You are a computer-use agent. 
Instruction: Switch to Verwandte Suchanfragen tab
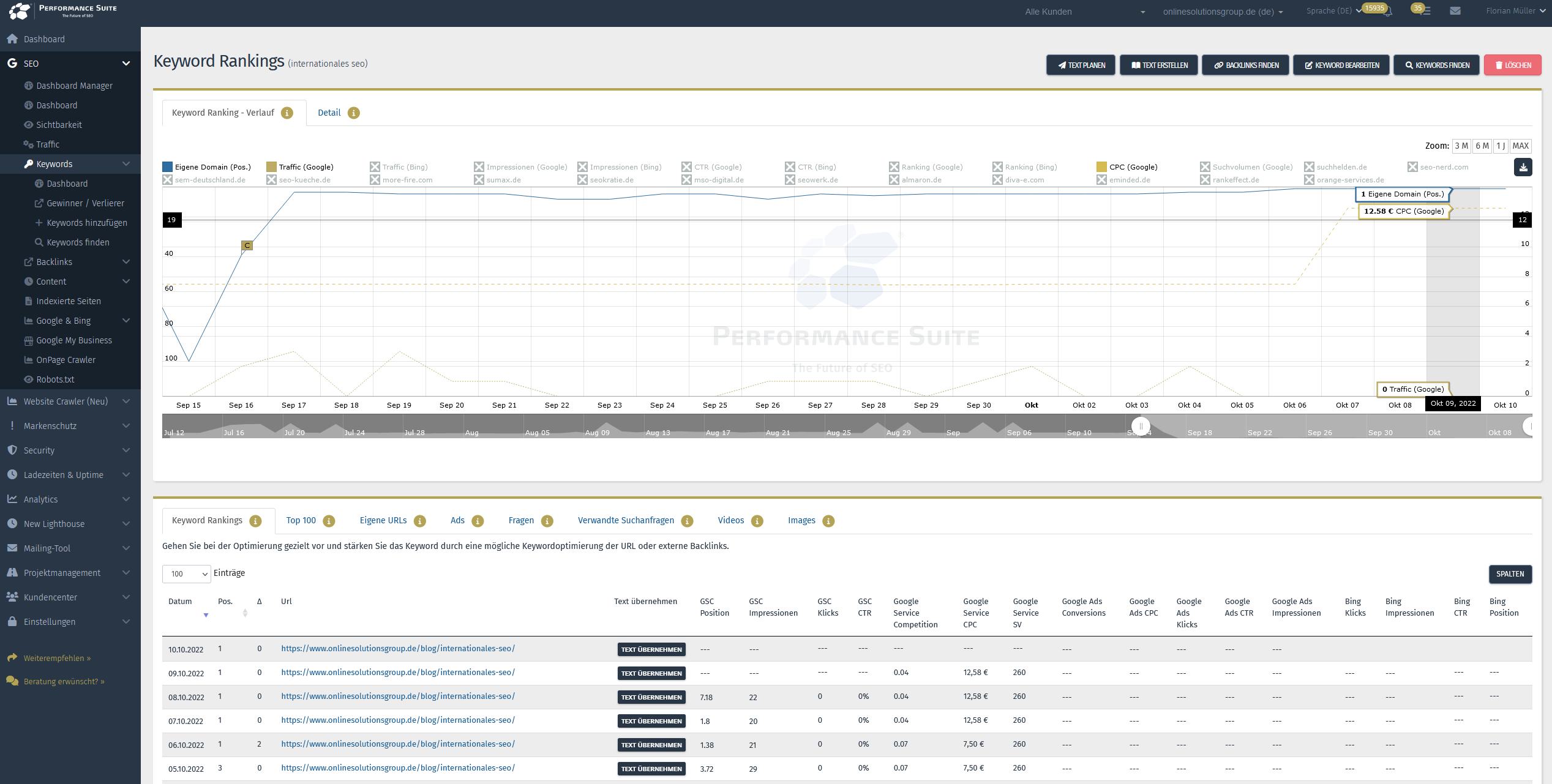click(x=626, y=521)
